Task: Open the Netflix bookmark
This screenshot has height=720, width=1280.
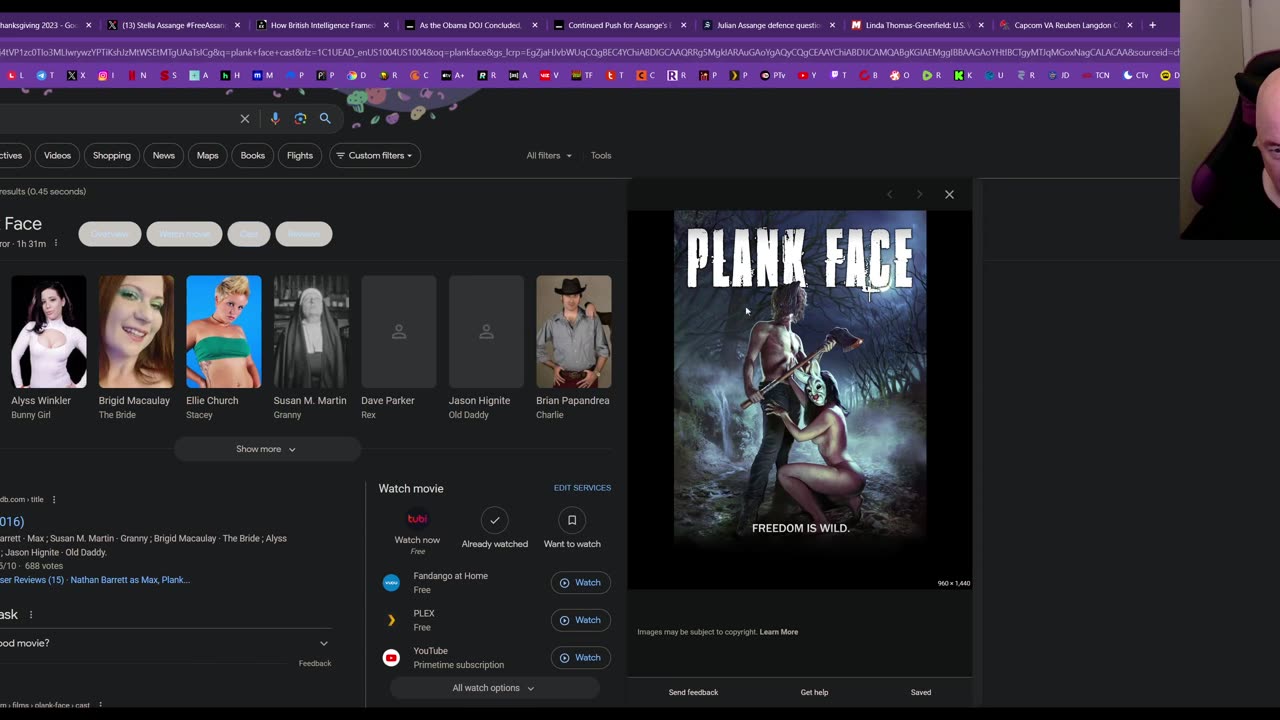Action: 137,75
